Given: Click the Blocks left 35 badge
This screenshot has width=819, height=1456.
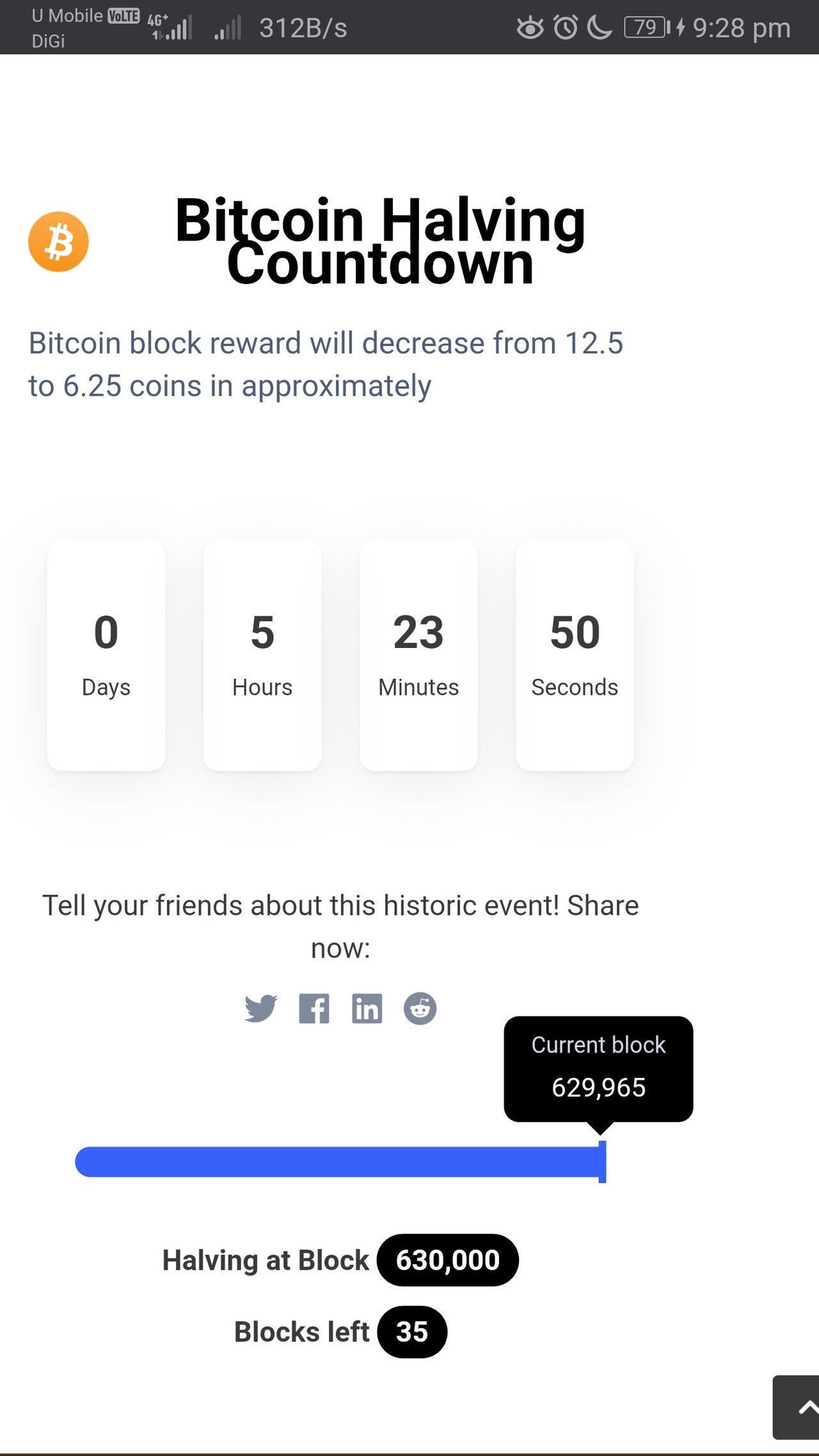Looking at the screenshot, I should point(412,1331).
